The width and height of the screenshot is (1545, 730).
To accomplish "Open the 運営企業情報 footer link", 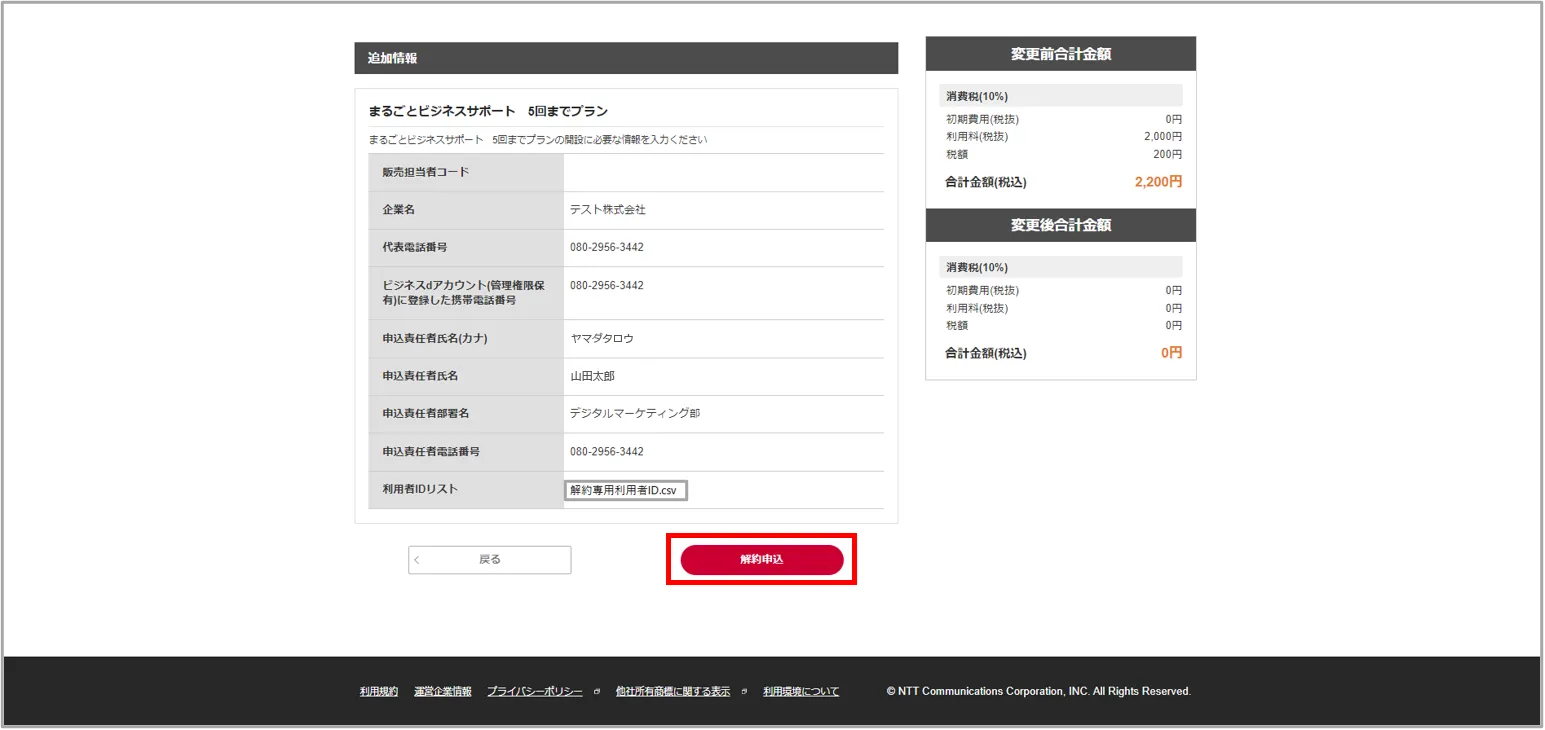I will coord(442,692).
